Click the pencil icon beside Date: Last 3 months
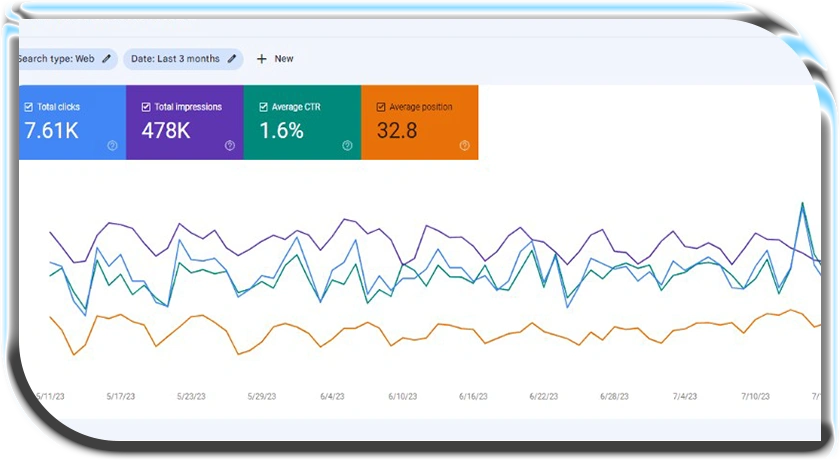 tap(232, 59)
